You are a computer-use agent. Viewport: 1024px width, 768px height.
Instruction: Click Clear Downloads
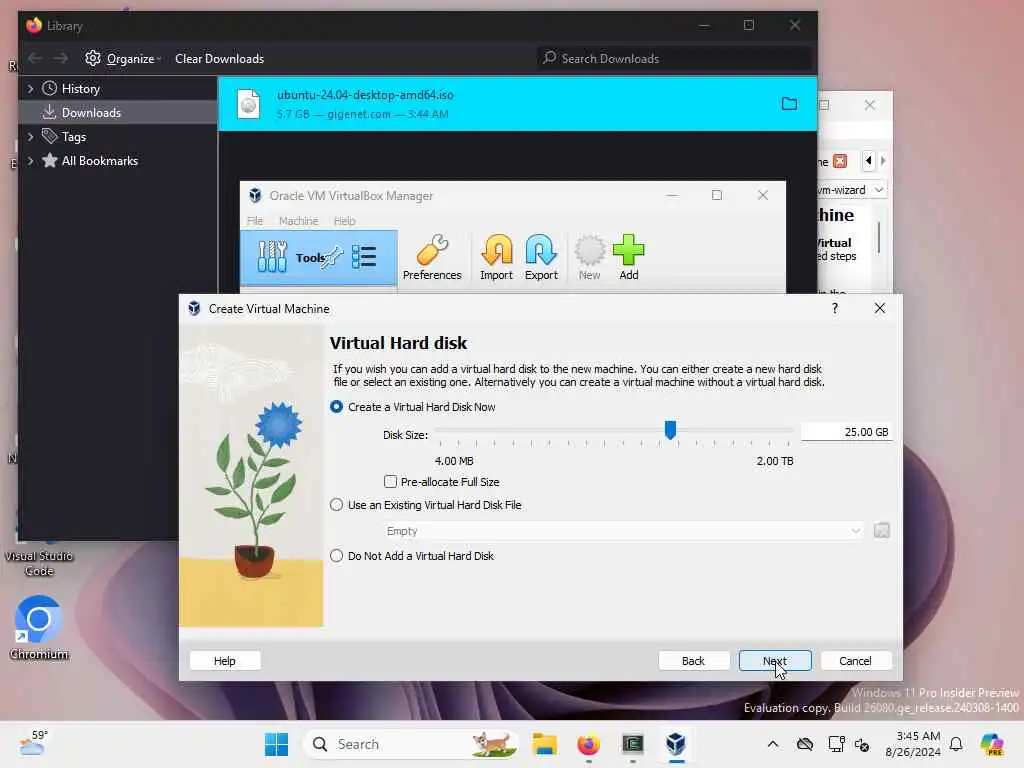click(219, 58)
